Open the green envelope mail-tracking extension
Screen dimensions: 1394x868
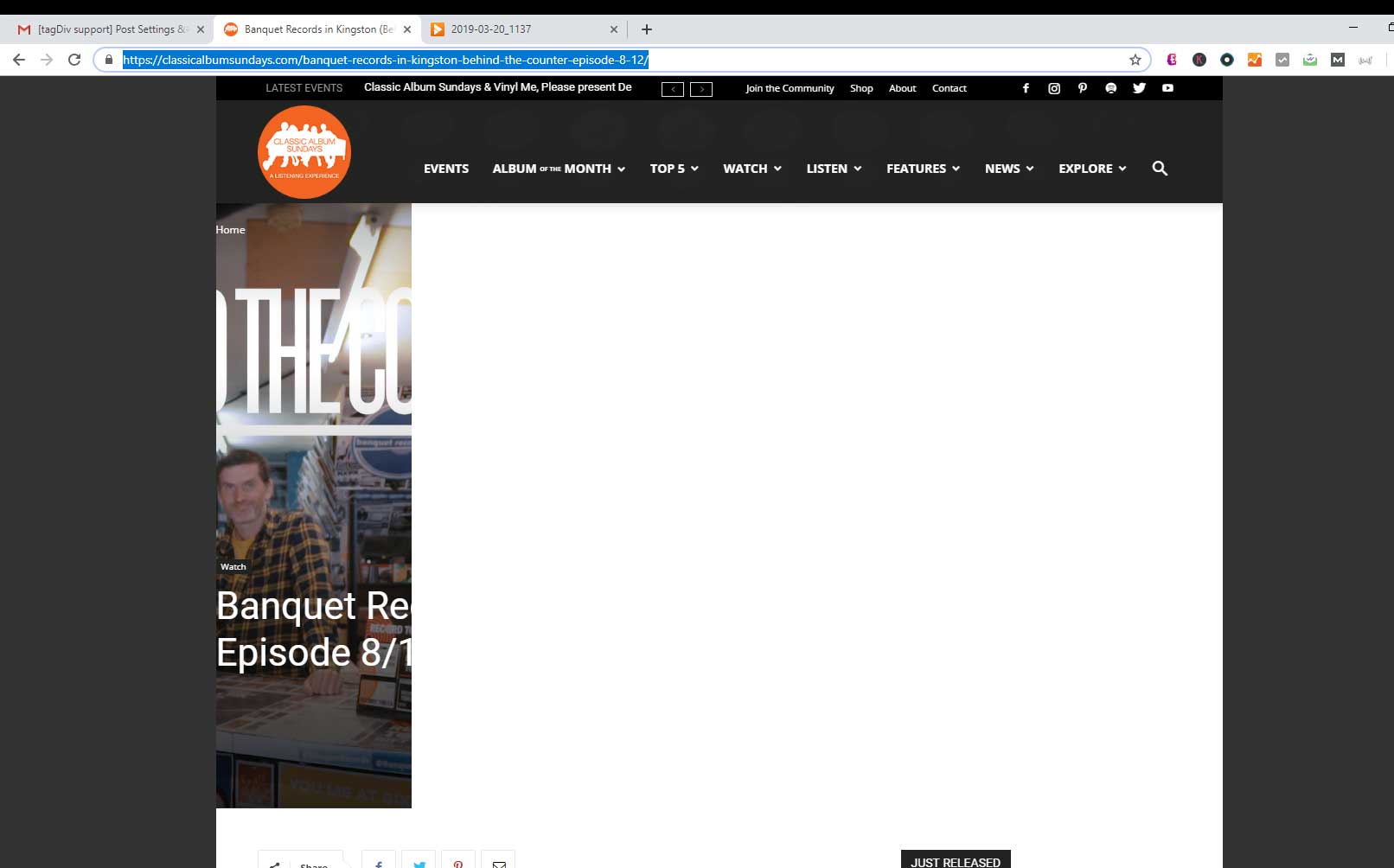[1310, 60]
